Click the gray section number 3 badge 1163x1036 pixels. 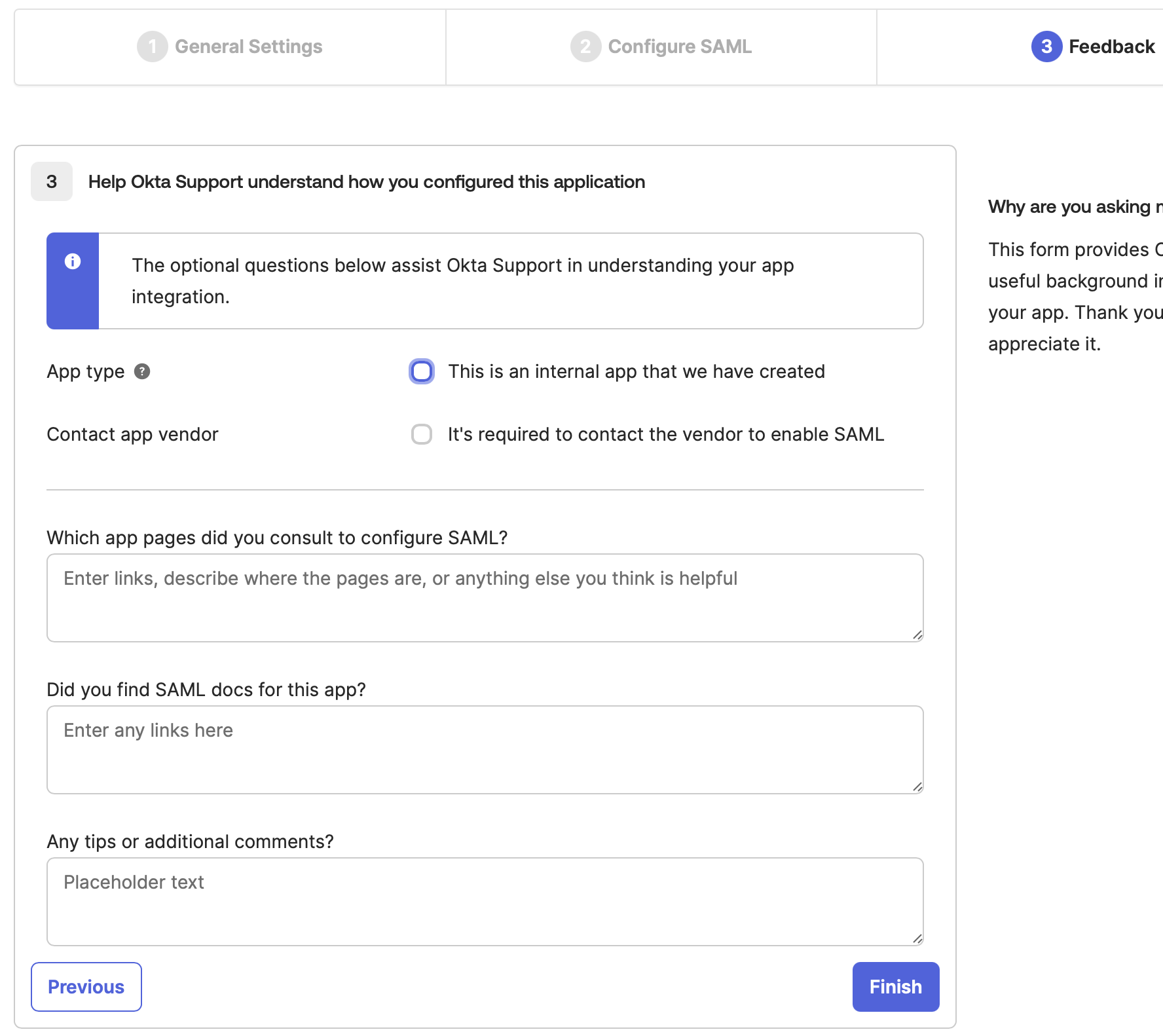point(52,181)
